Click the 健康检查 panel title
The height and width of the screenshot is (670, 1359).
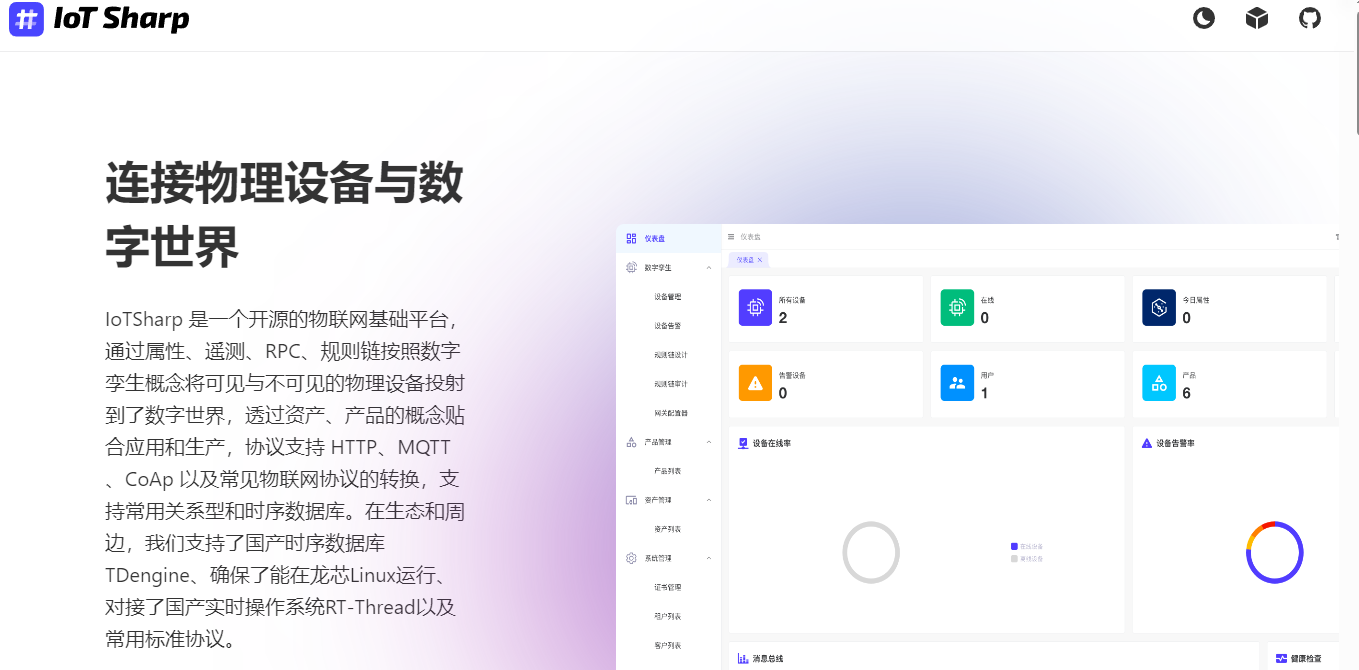(x=1306, y=659)
